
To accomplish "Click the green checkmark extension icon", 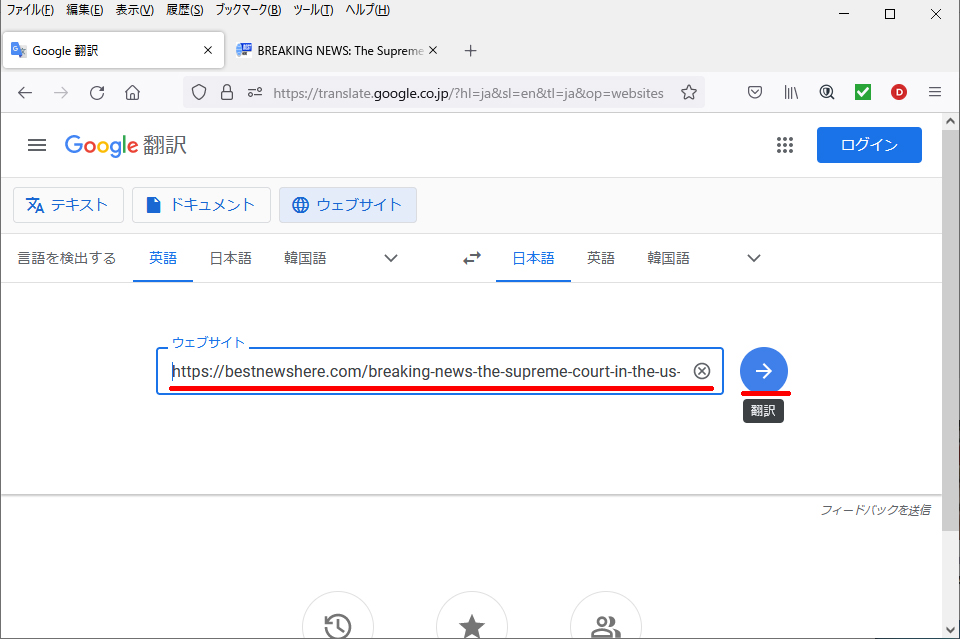I will coord(863,92).
